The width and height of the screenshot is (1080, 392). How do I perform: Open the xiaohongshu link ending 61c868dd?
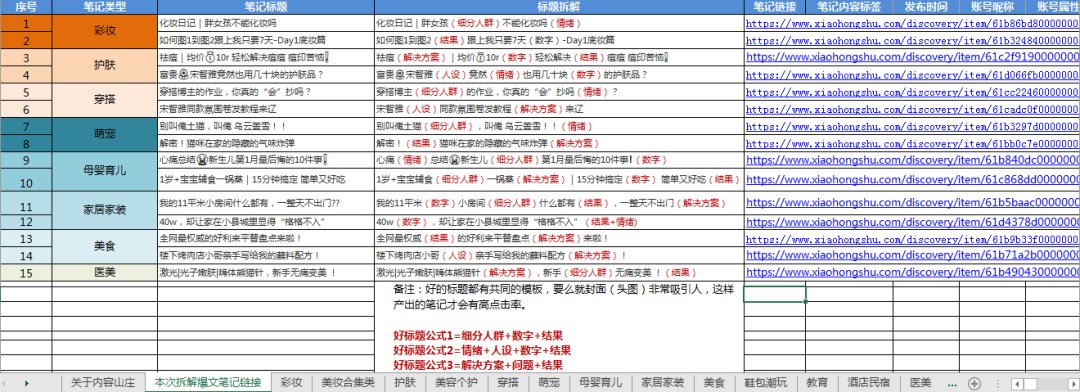click(x=912, y=180)
